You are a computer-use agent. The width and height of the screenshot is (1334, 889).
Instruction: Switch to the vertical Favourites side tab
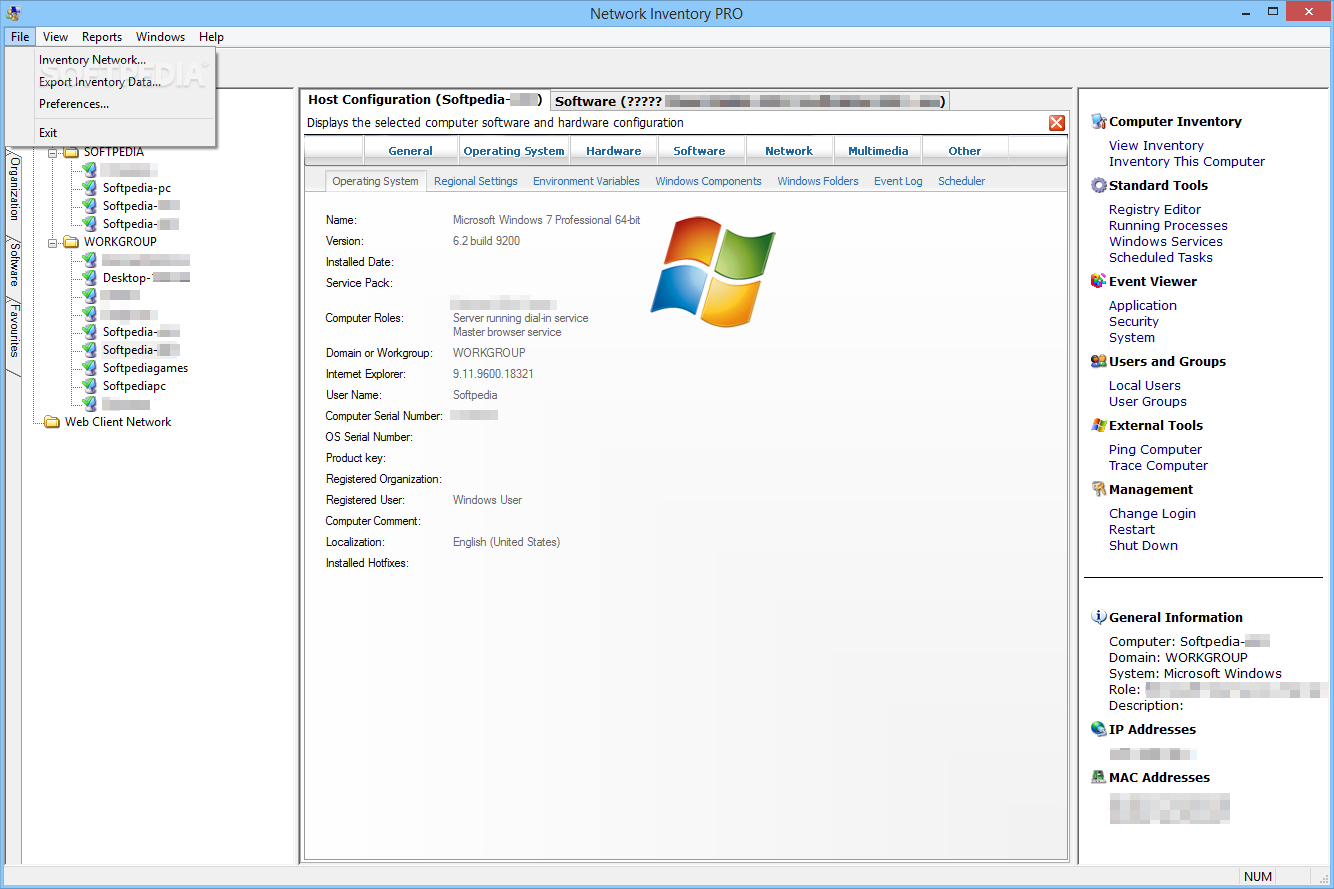(x=14, y=331)
